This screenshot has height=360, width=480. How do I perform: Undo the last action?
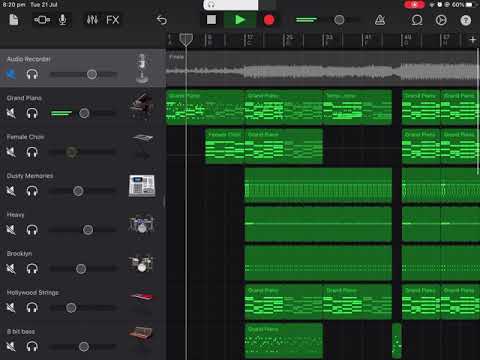(162, 20)
